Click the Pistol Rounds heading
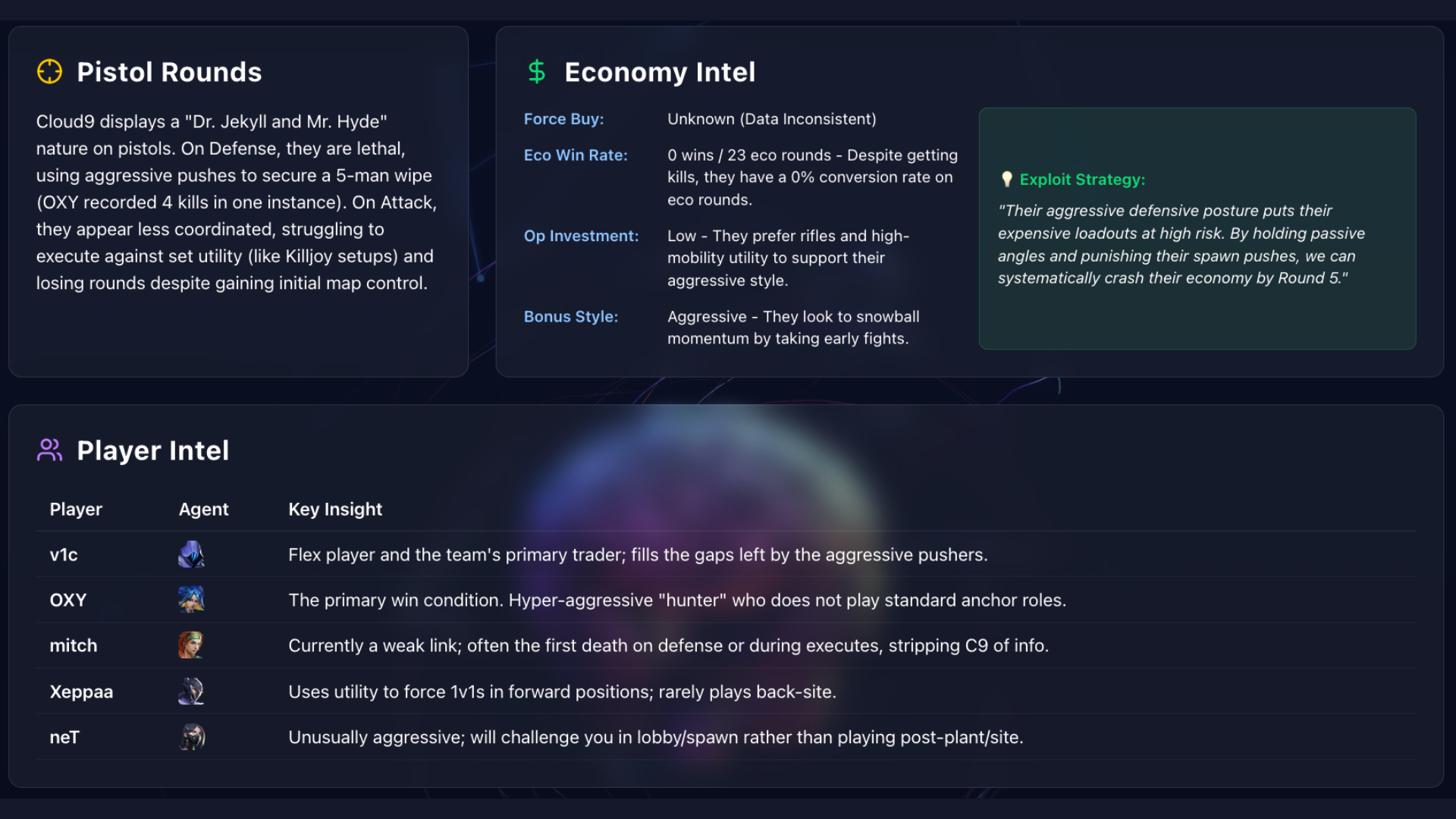 pos(169,72)
